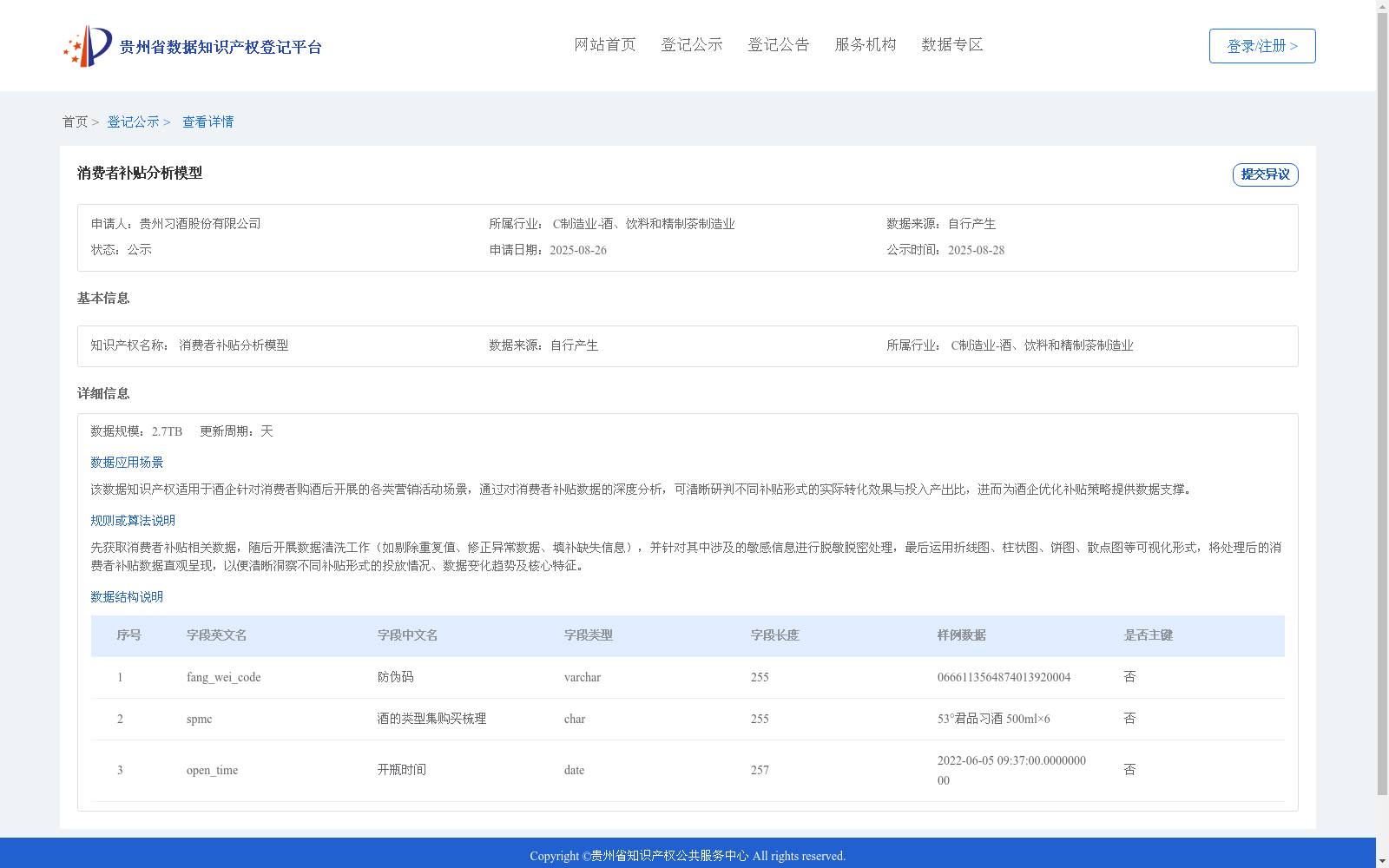Open 登记公示 in top navigation
Image resolution: width=1389 pixels, height=868 pixels.
click(692, 44)
